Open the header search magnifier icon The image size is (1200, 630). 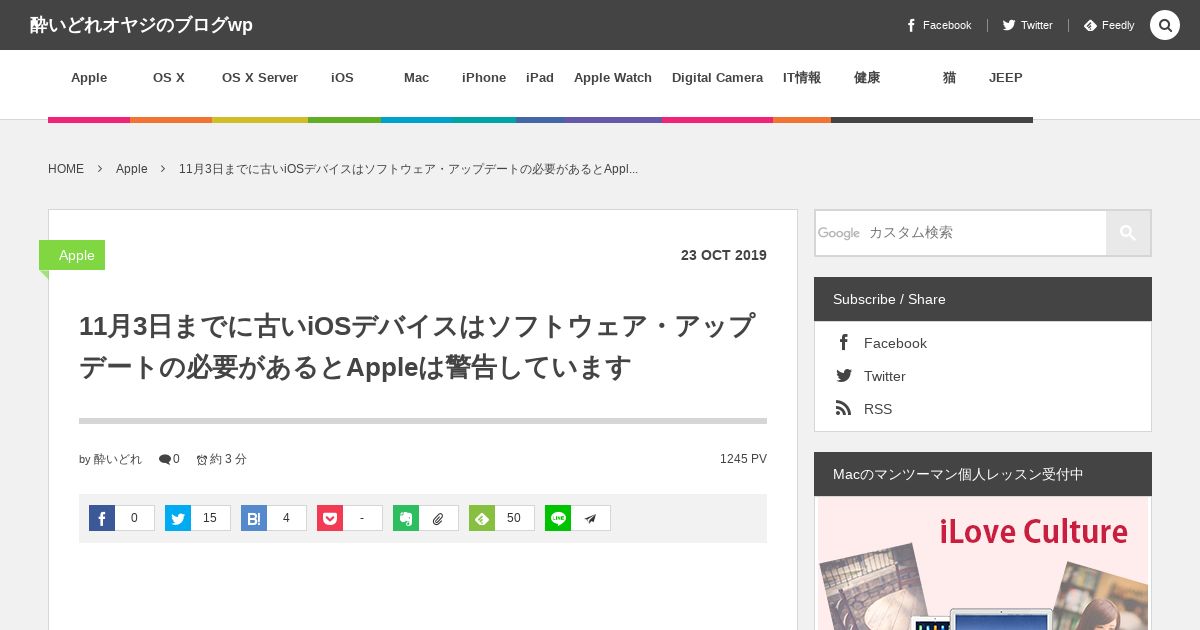point(1164,25)
